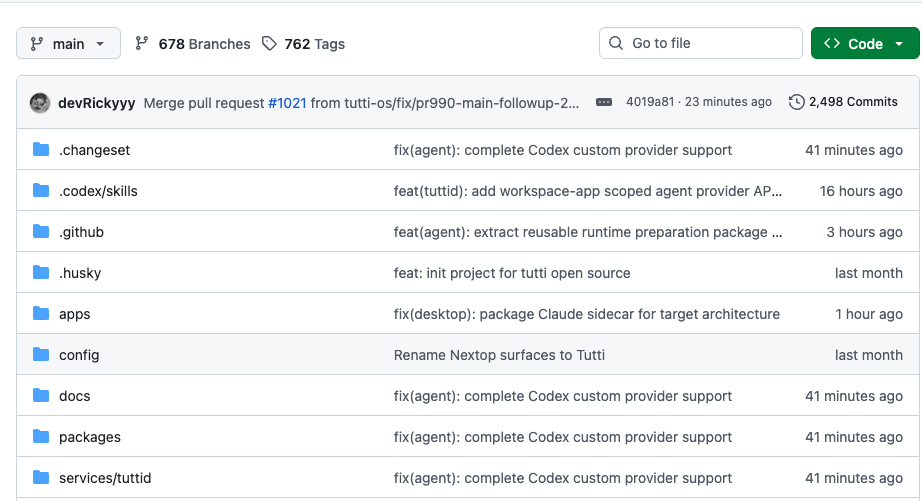922x501 pixels.
Task: Open commit 'feat(tuttid): add workspace-app scoped agent provider'
Action: pyautogui.click(x=588, y=192)
